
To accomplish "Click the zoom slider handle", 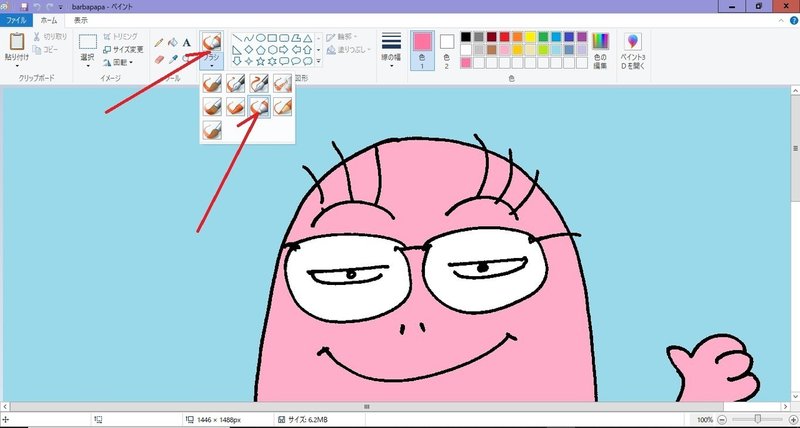I will [x=758, y=419].
